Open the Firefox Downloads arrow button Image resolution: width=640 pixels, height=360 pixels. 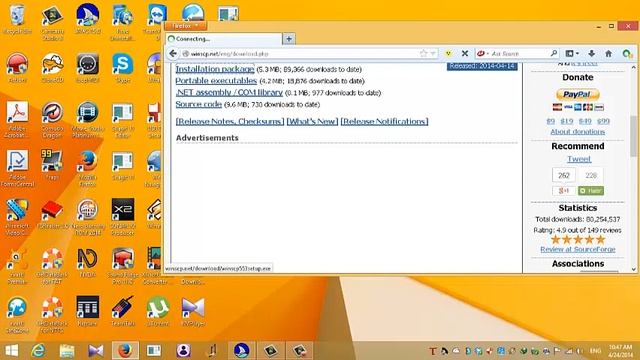[x=591, y=53]
